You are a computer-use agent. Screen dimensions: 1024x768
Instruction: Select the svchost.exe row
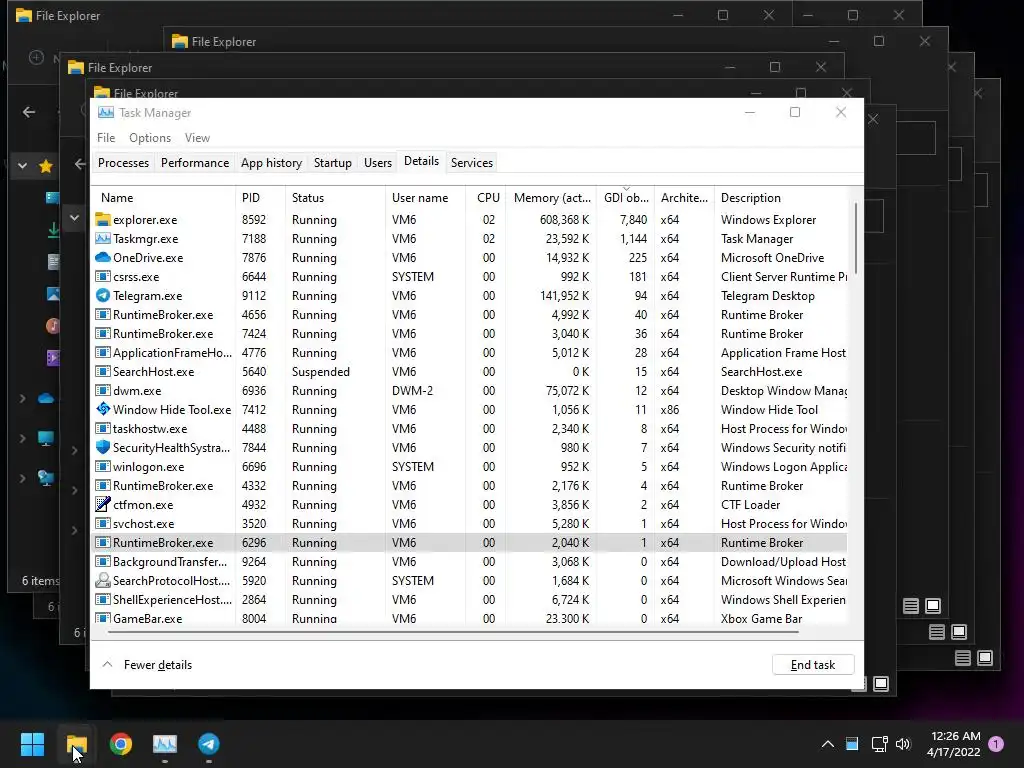click(x=470, y=523)
